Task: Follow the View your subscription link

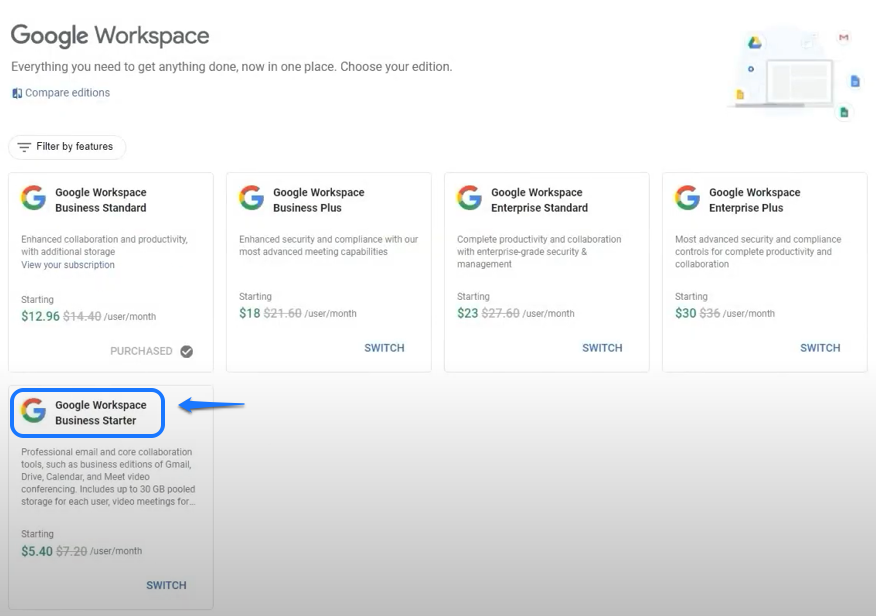Action: pyautogui.click(x=68, y=265)
